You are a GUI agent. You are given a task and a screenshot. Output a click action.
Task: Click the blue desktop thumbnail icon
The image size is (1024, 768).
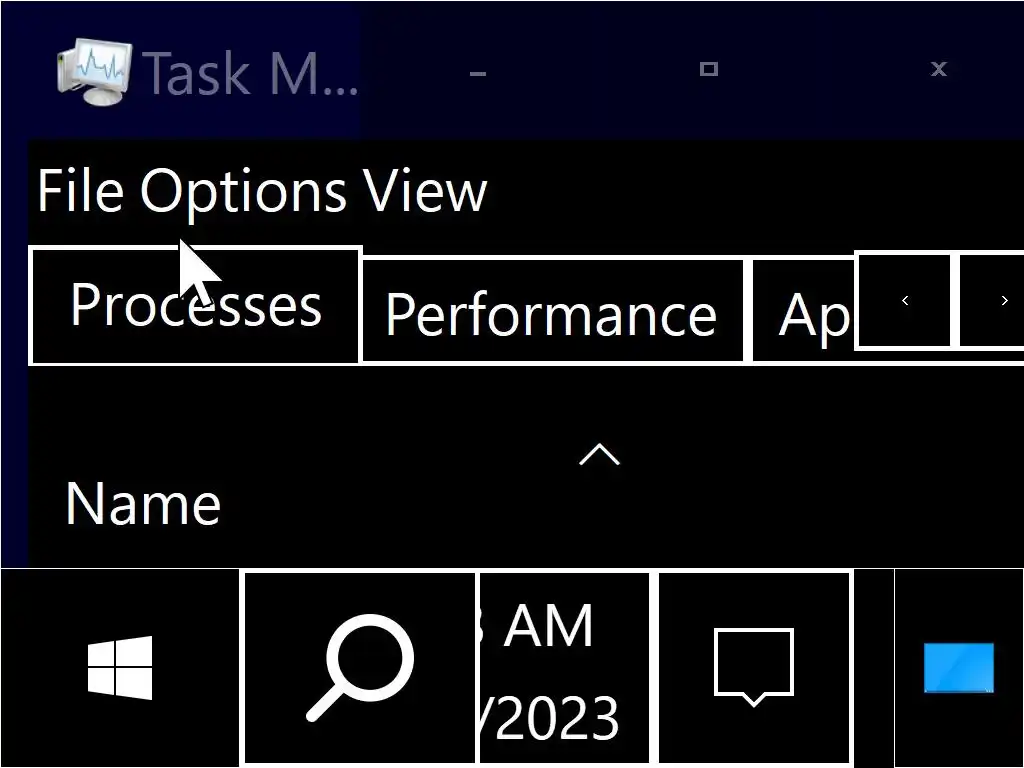[958, 668]
